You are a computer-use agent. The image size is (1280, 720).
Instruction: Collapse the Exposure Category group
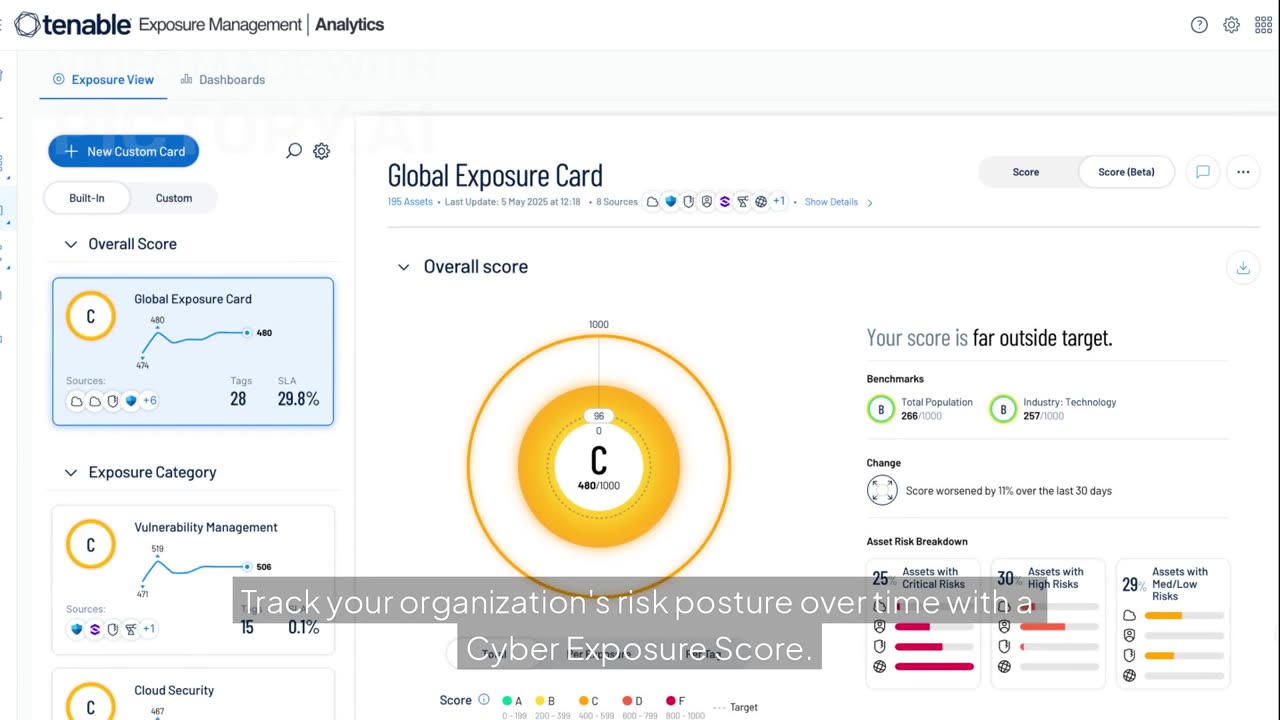(x=71, y=472)
